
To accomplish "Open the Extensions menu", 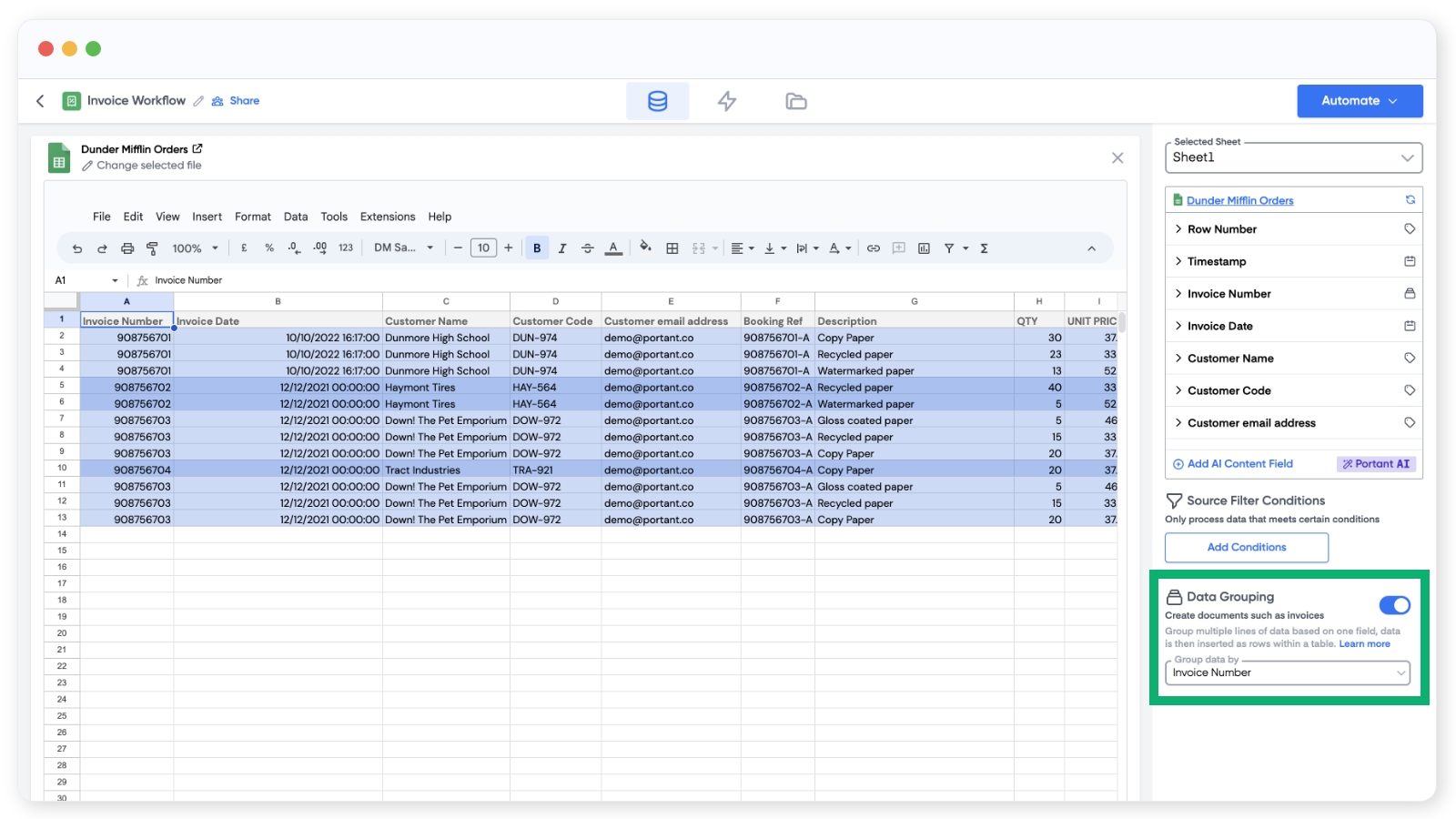I will pos(387,217).
